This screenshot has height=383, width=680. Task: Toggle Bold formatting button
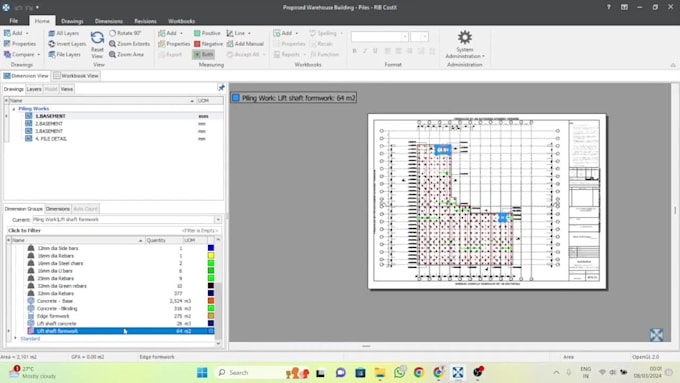pyautogui.click(x=354, y=51)
